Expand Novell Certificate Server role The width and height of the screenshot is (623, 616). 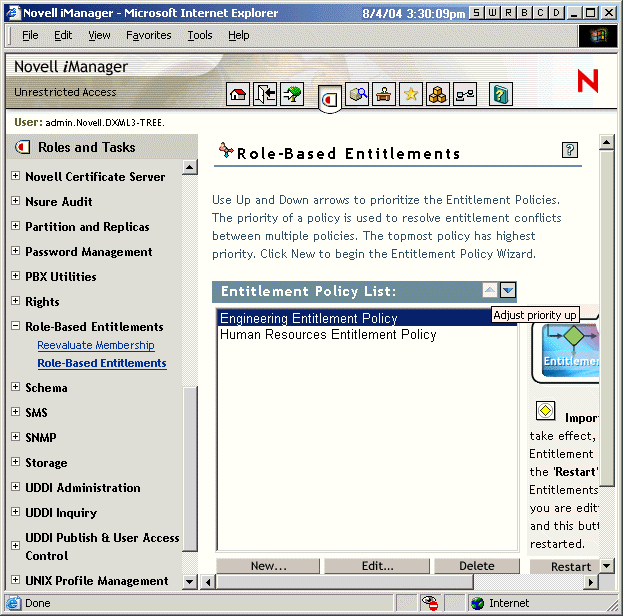tap(15, 176)
